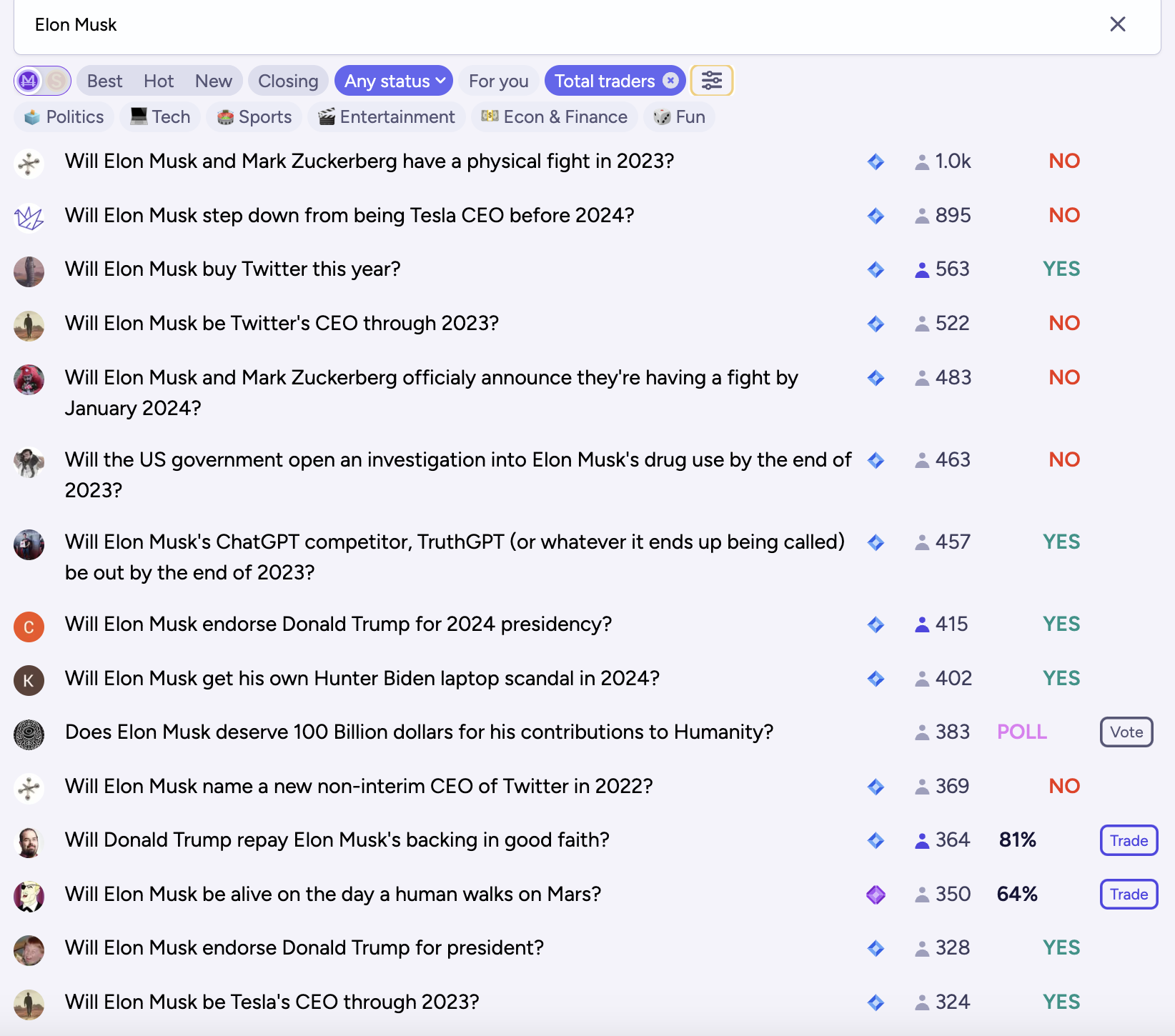The image size is (1175, 1036).
Task: Open the Tesla's CEO through 2023 market
Action: point(272,1002)
